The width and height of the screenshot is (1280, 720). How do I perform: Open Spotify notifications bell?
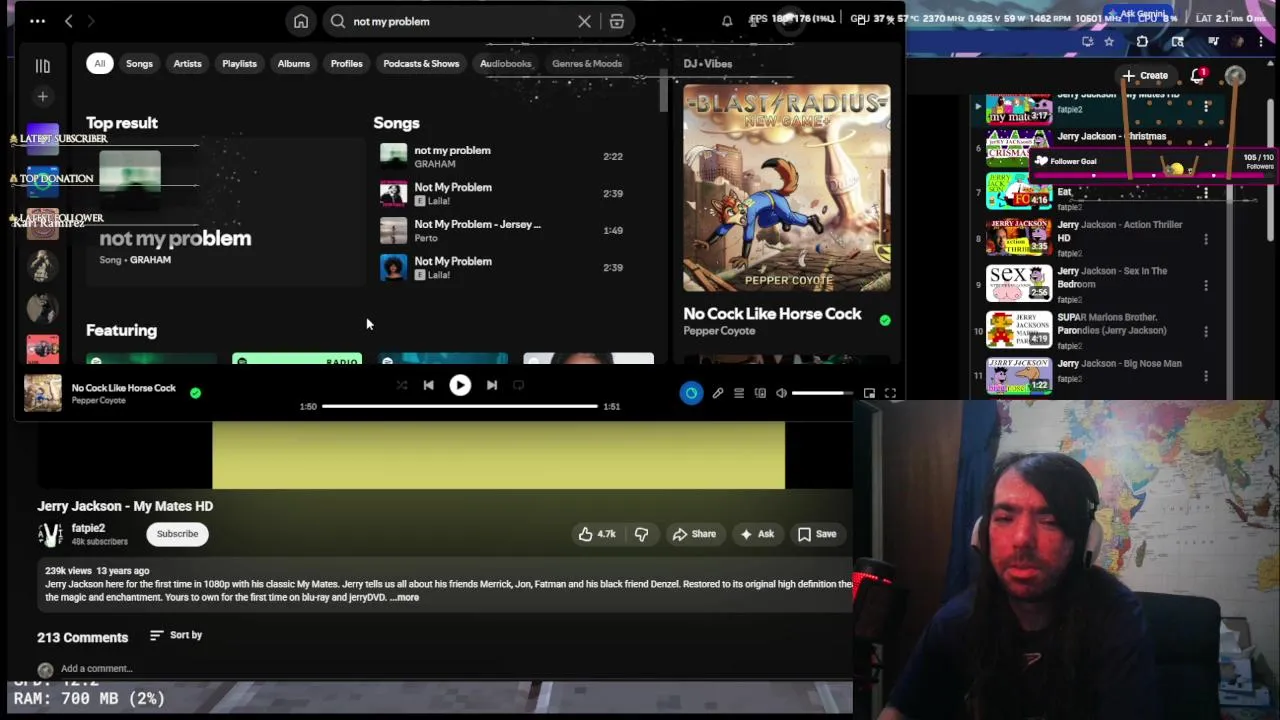coord(727,21)
